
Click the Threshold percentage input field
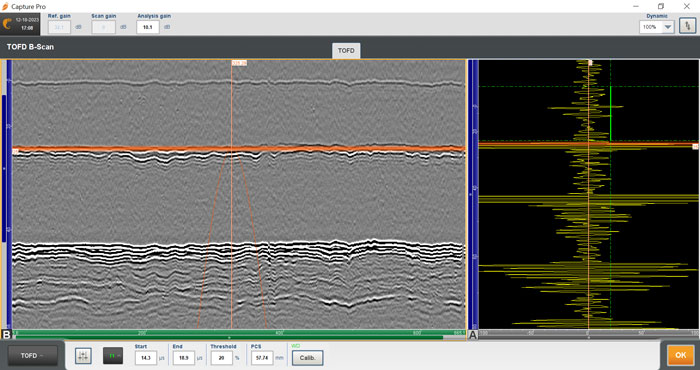[x=222, y=358]
